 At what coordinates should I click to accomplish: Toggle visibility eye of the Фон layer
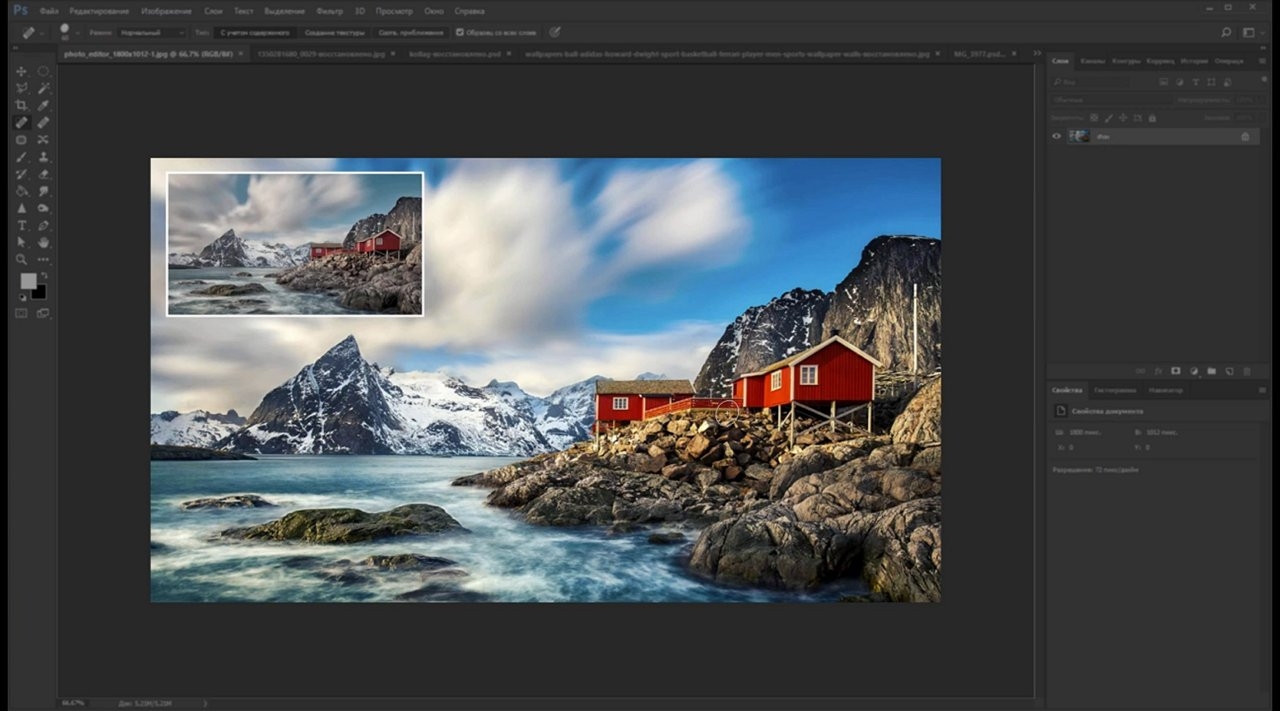pos(1056,136)
